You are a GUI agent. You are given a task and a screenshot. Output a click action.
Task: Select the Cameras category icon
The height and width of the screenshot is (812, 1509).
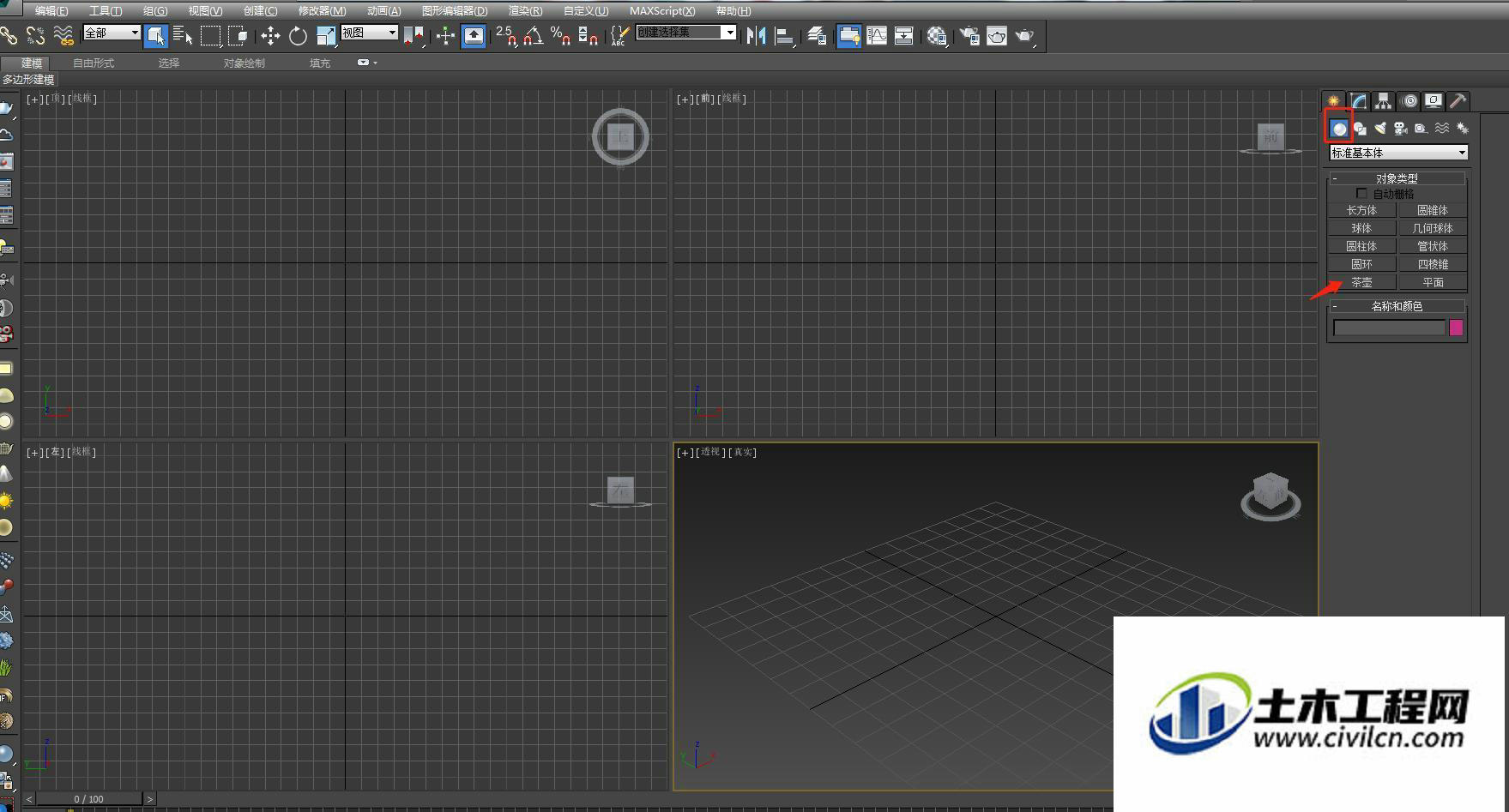point(1401,129)
